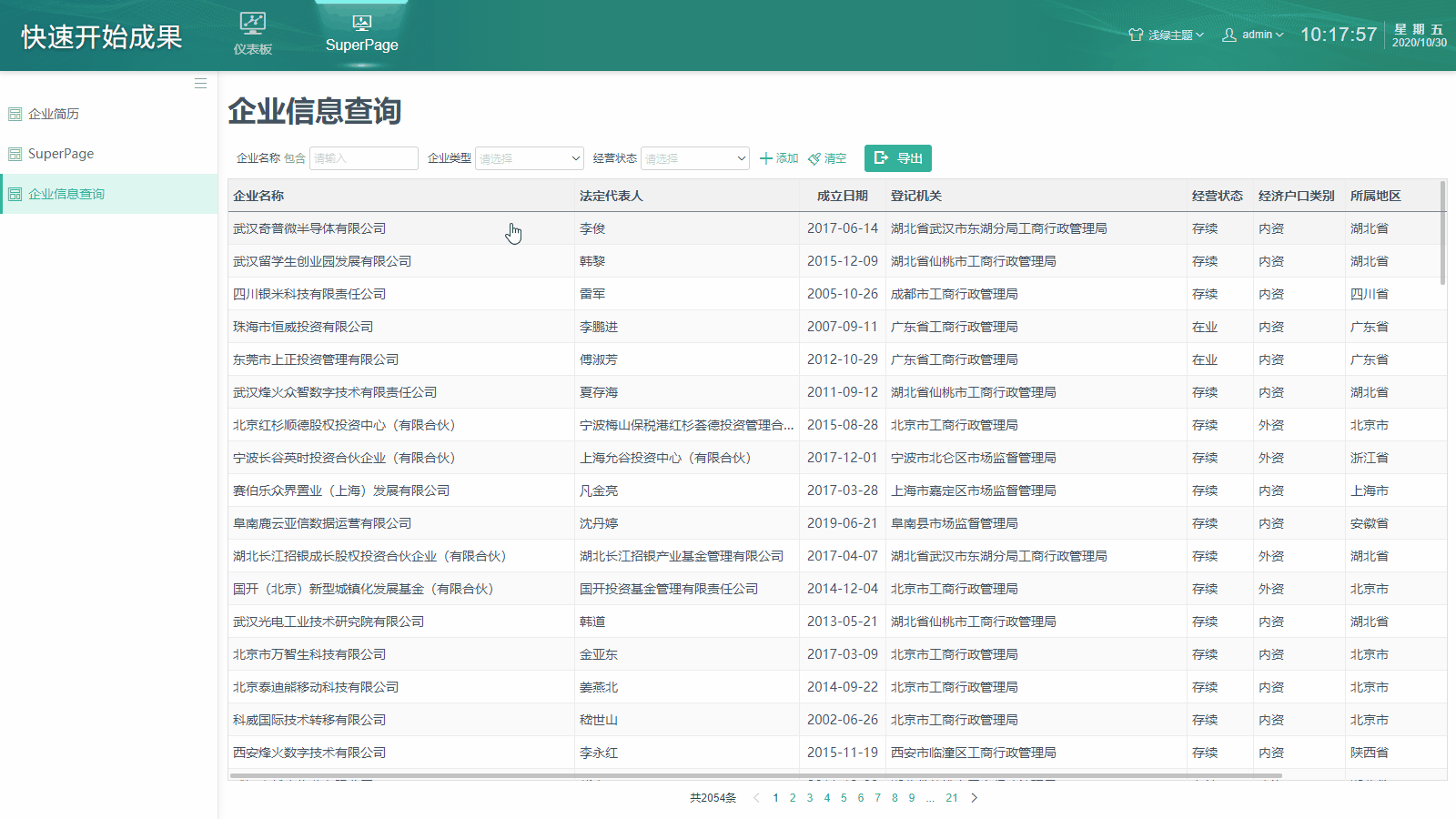Jump to page 21 in pagination
The image size is (1456, 819).
952,797
